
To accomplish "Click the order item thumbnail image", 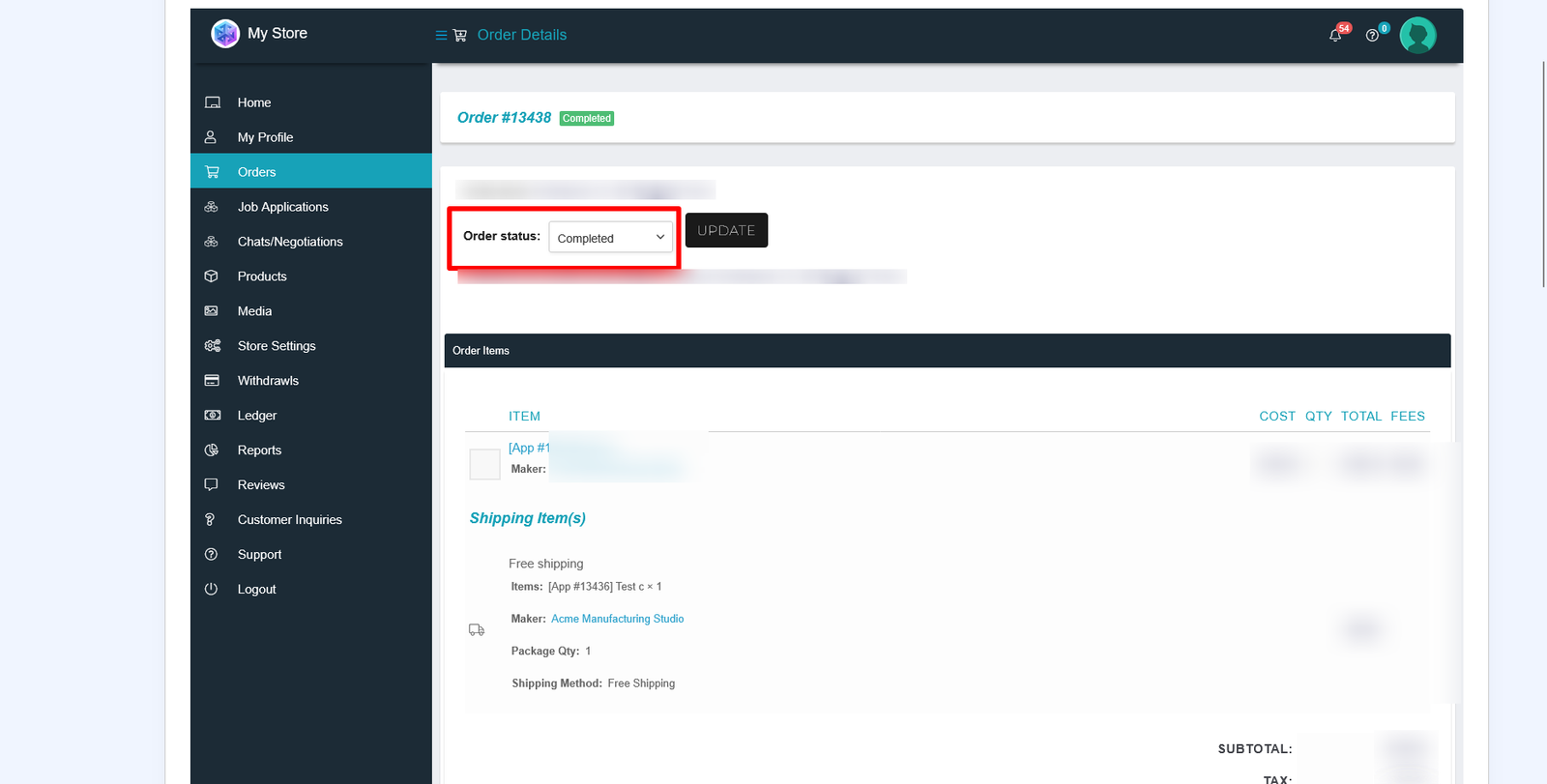I will [484, 464].
